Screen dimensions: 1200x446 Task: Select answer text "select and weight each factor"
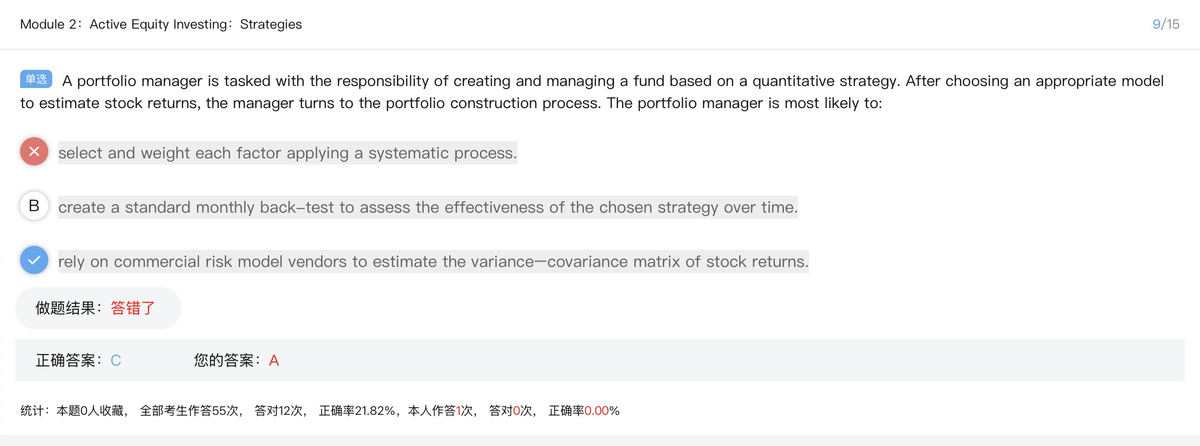[287, 153]
